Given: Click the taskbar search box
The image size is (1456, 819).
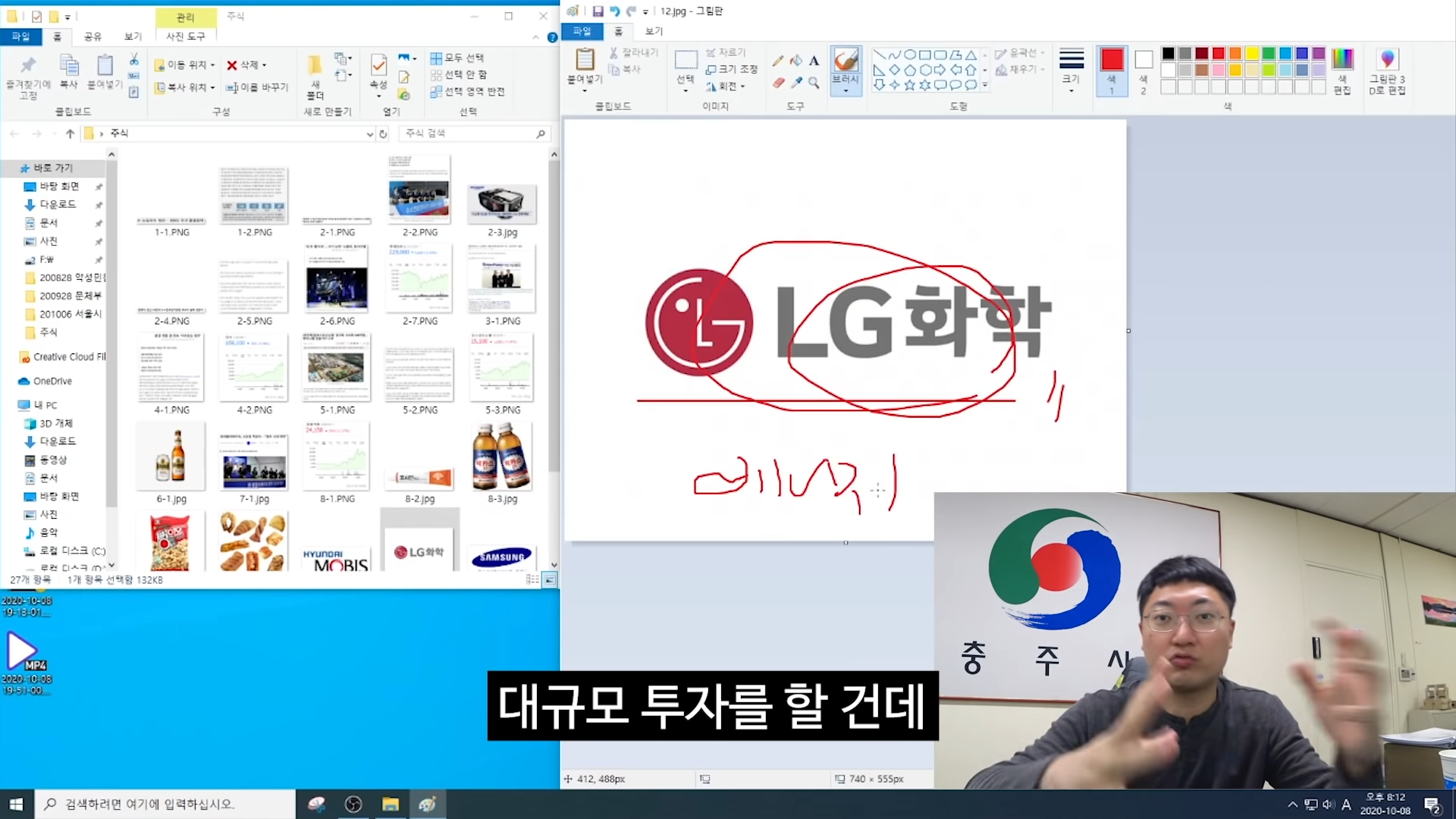Looking at the screenshot, I should [165, 804].
